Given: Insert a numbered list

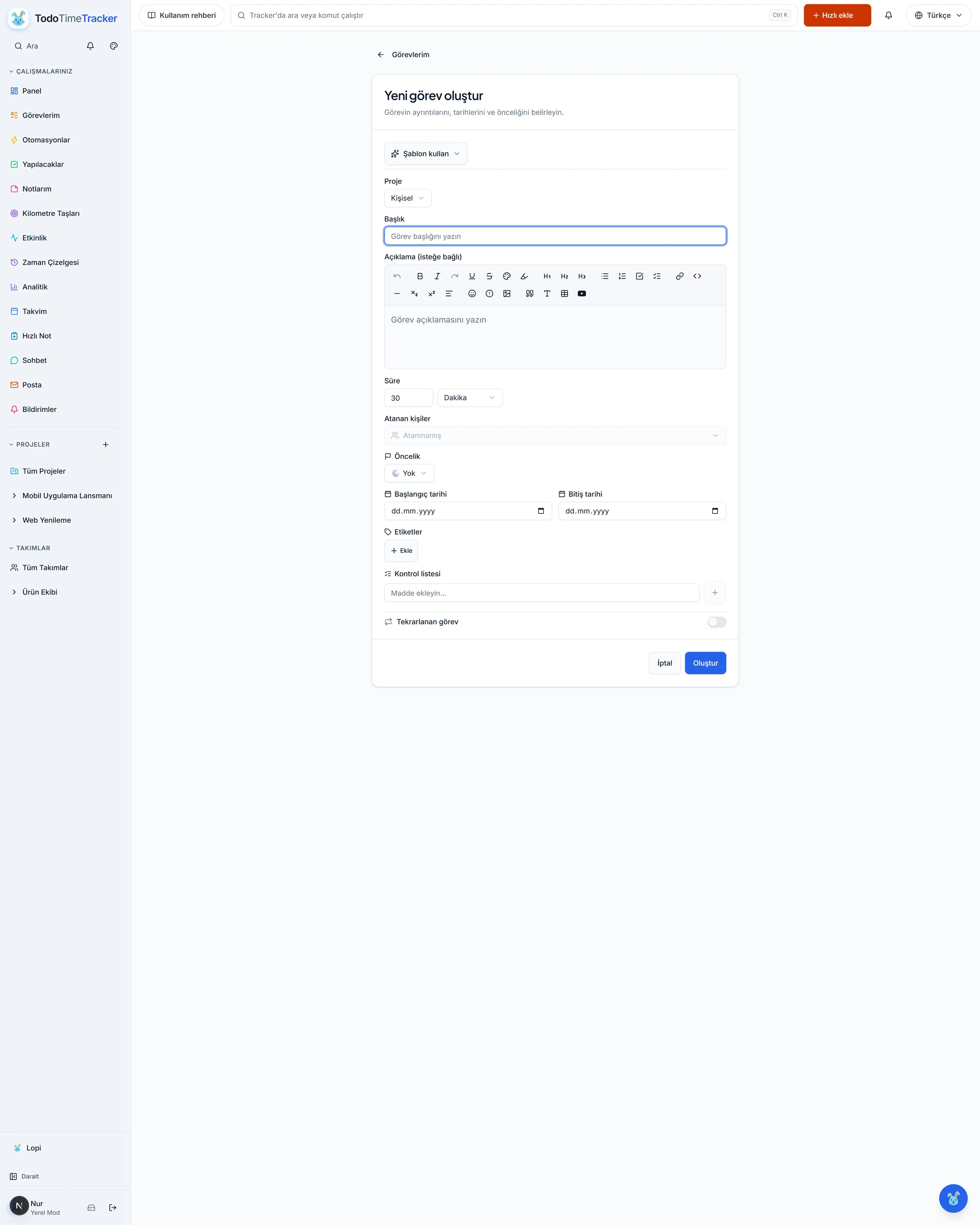Looking at the screenshot, I should tap(622, 276).
